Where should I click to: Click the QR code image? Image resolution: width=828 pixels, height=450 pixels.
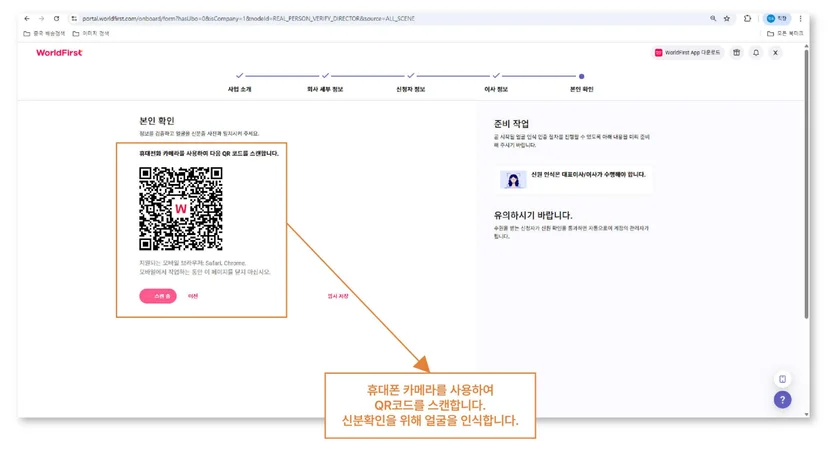click(x=181, y=209)
